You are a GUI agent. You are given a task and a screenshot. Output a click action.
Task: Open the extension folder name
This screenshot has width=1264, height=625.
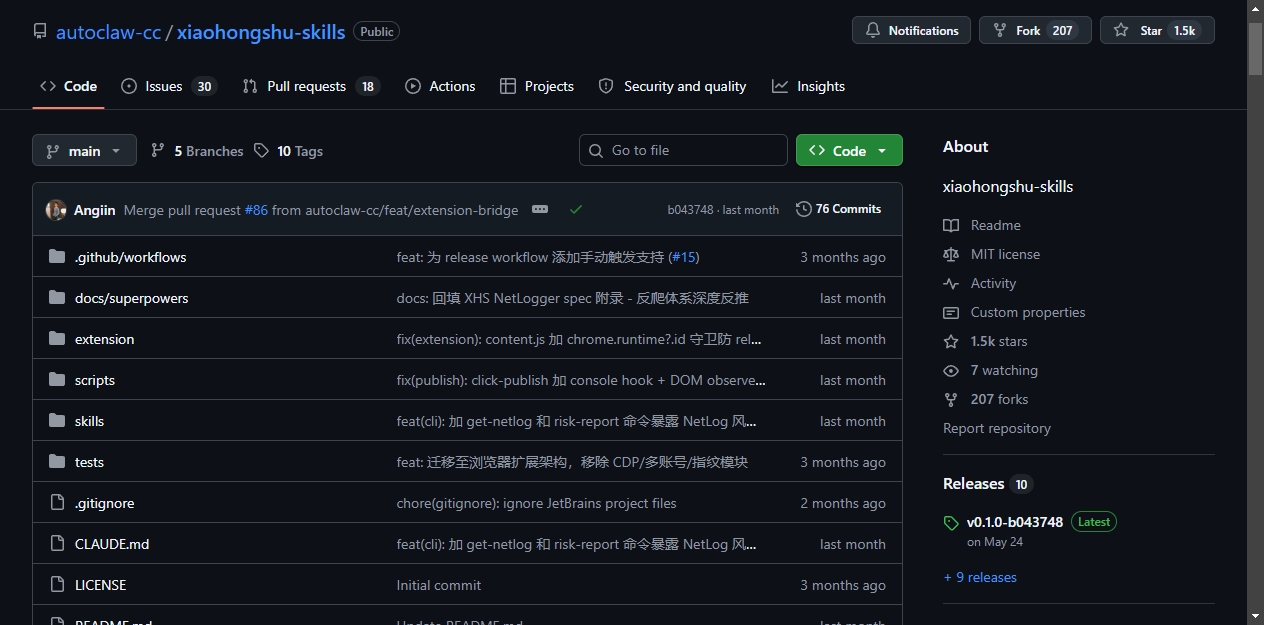coord(104,339)
